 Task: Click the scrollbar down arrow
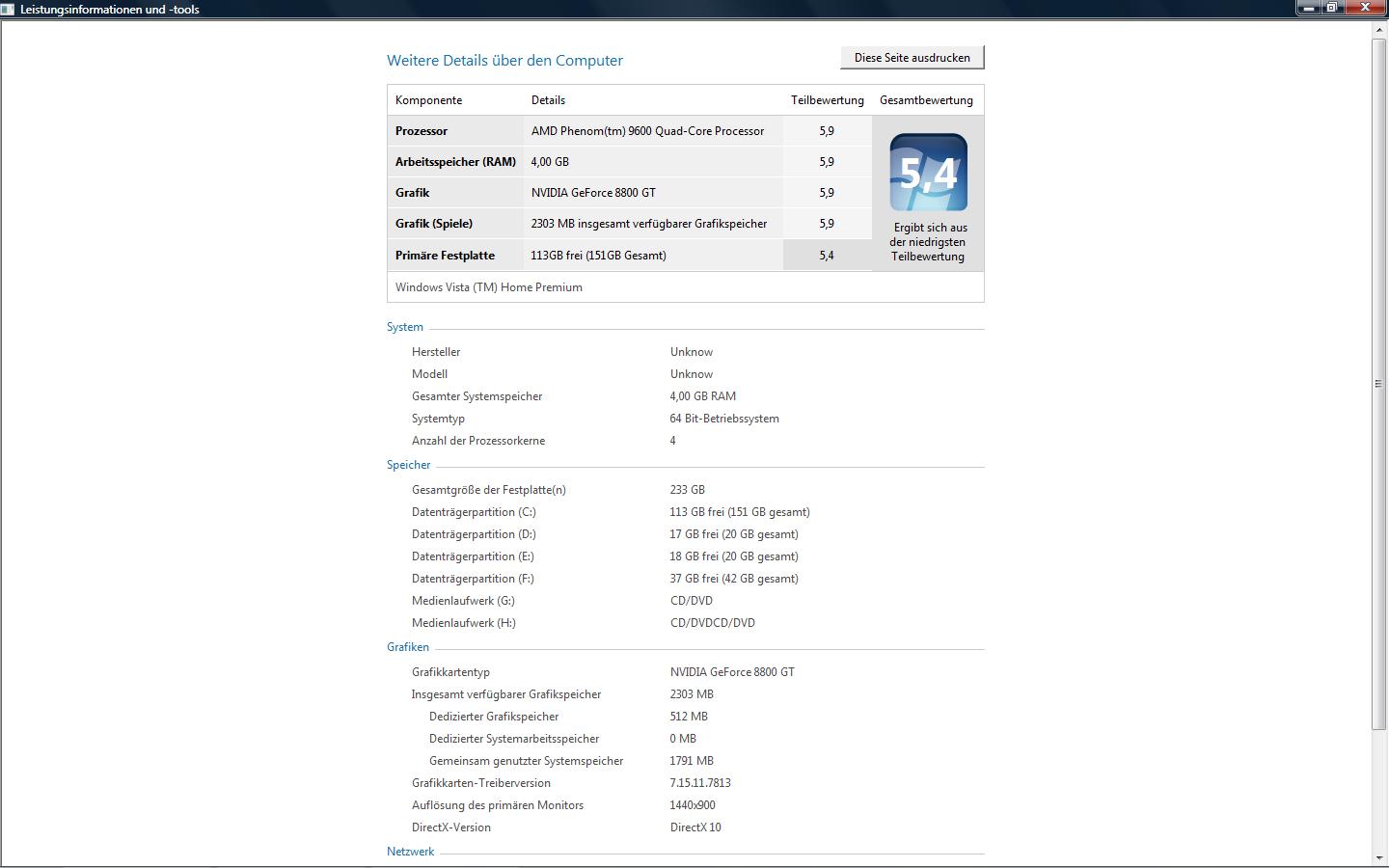(1379, 857)
